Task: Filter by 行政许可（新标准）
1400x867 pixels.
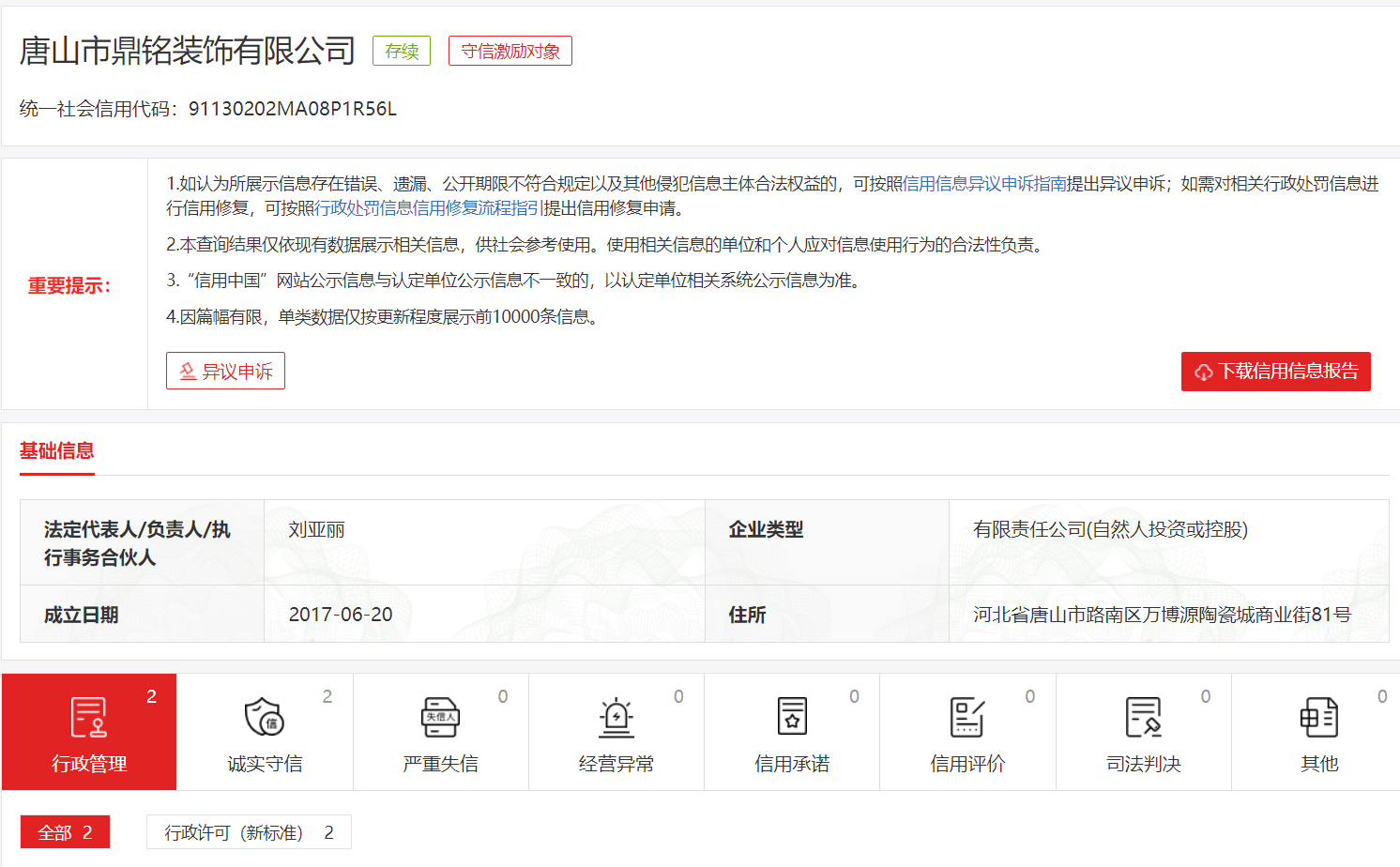Action: coord(249,832)
